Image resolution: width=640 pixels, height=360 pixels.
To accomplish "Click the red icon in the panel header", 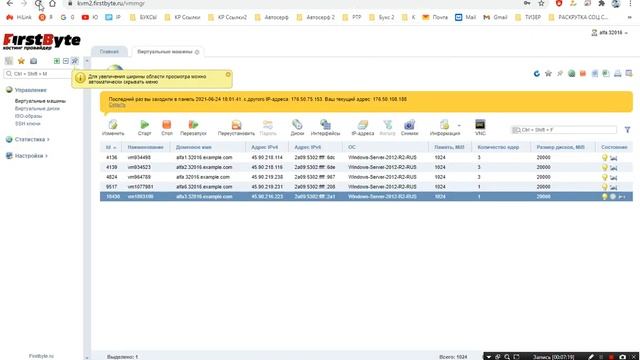I will [583, 73].
